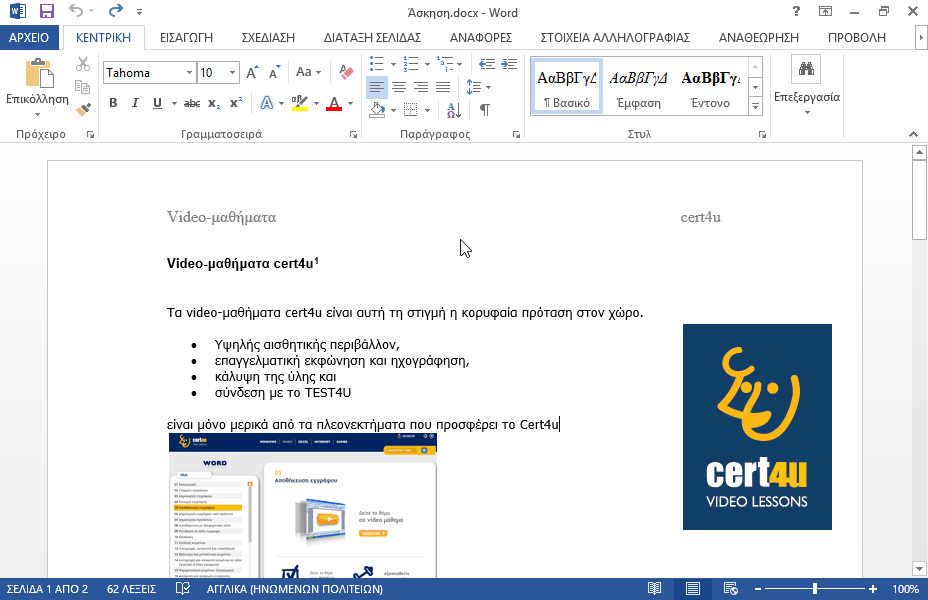The height and width of the screenshot is (600, 928).
Task: Undo the last action
Action: (x=76, y=11)
